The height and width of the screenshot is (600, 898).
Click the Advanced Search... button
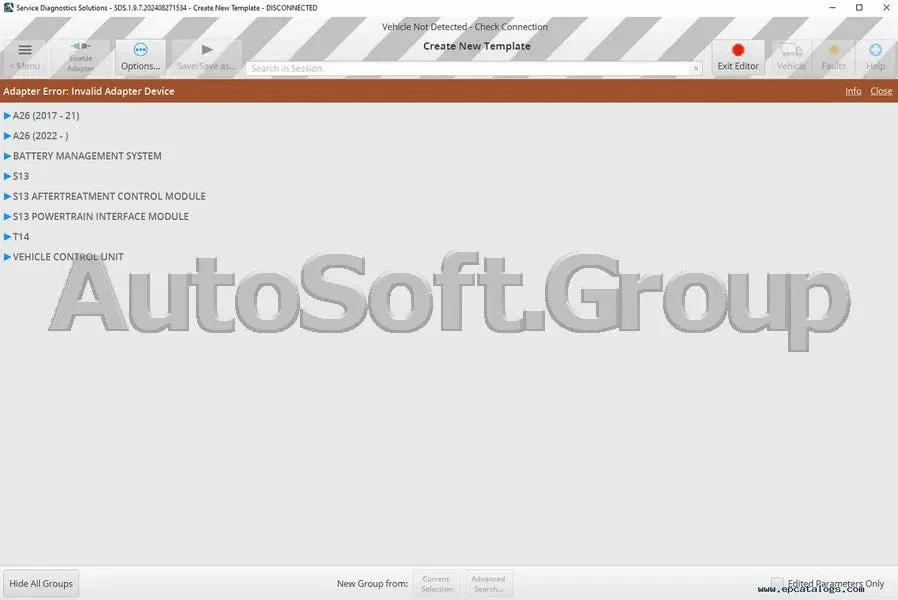point(489,583)
